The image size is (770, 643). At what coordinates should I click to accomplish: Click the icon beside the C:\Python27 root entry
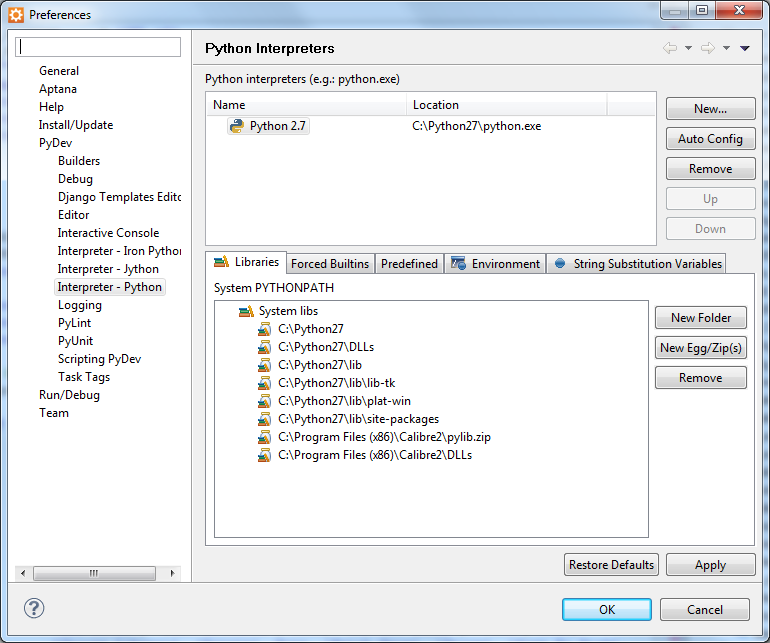pos(264,329)
